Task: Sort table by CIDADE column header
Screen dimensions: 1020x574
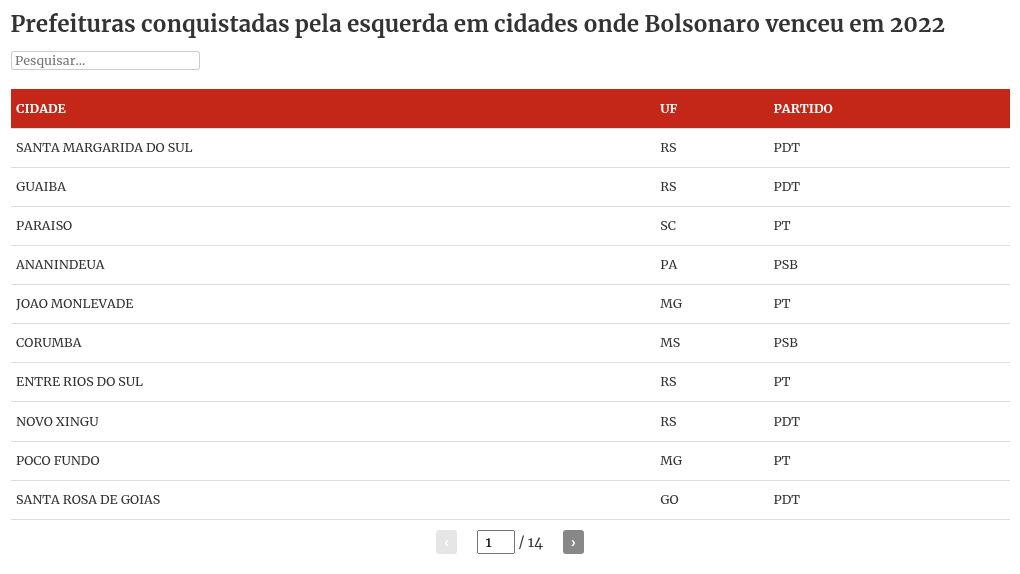Action: click(x=41, y=109)
